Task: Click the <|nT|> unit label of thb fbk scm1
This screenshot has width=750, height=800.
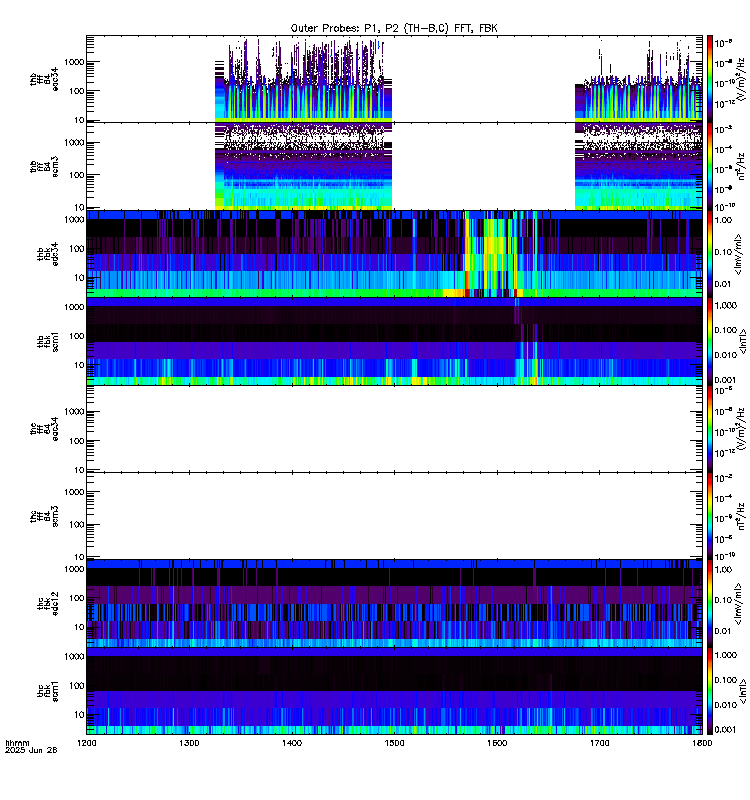Action: click(742, 341)
